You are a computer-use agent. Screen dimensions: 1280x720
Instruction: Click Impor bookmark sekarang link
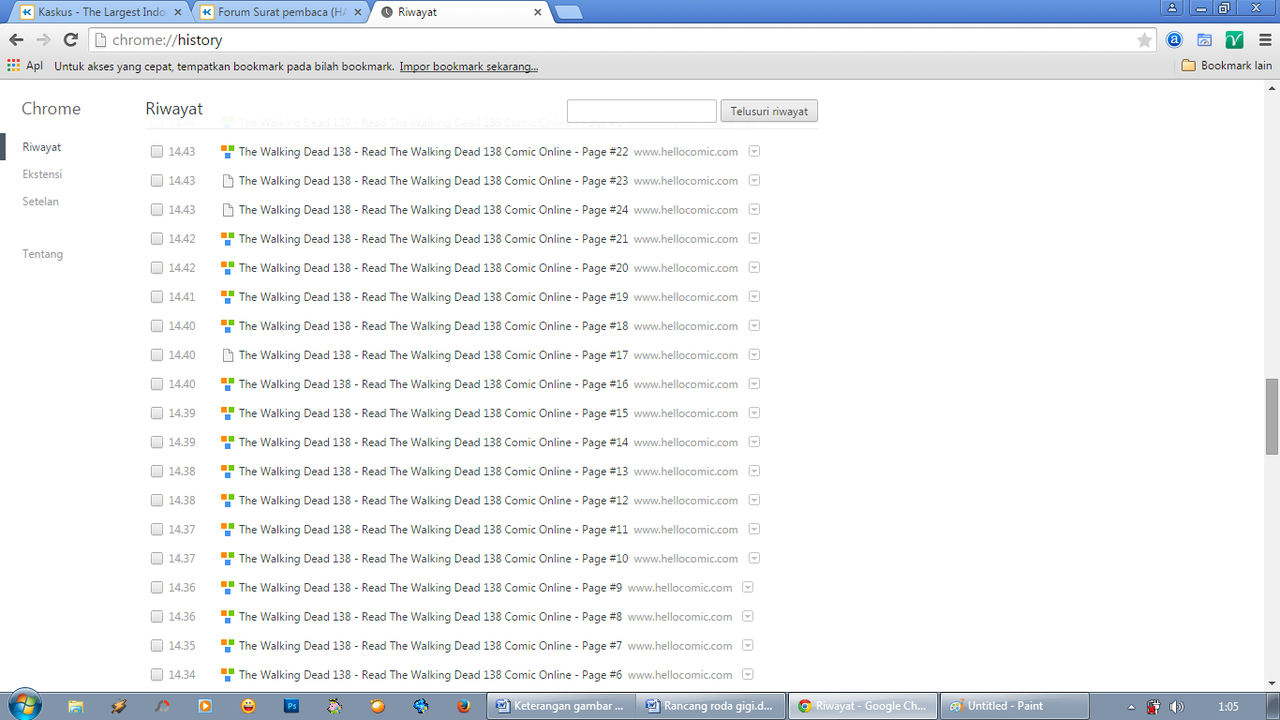(x=469, y=66)
